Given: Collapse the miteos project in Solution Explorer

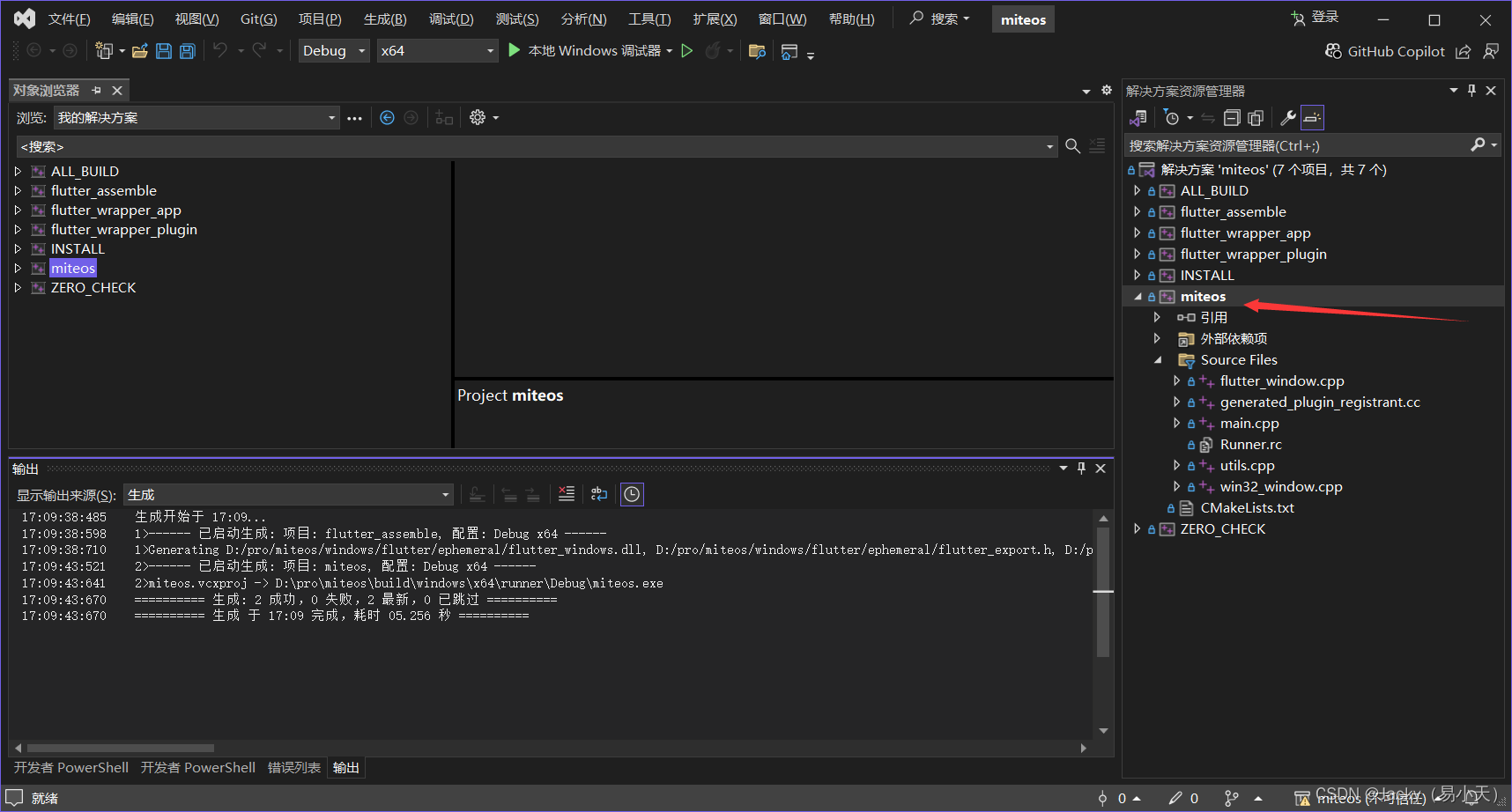Looking at the screenshot, I should (x=1138, y=297).
